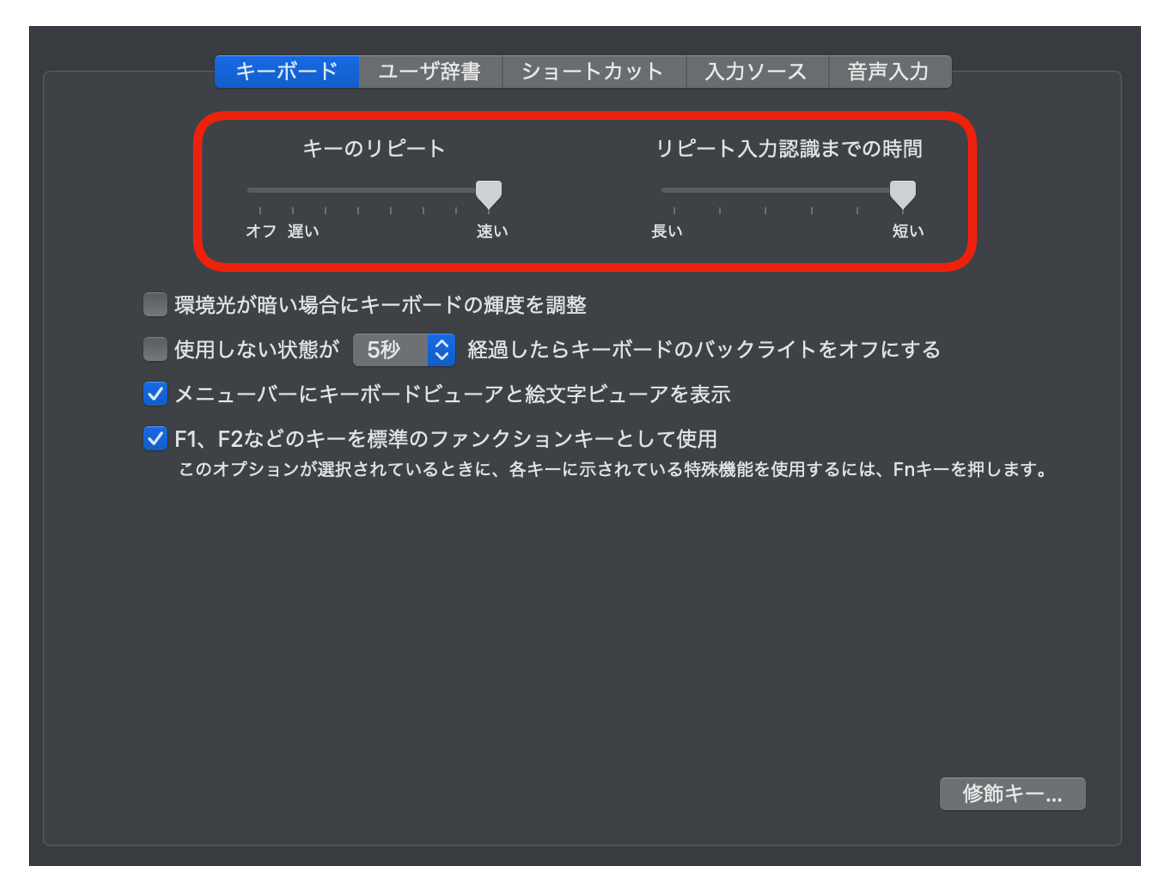Click the キーのリピート slider handle
This screenshot has width=1176, height=894.
[x=489, y=195]
